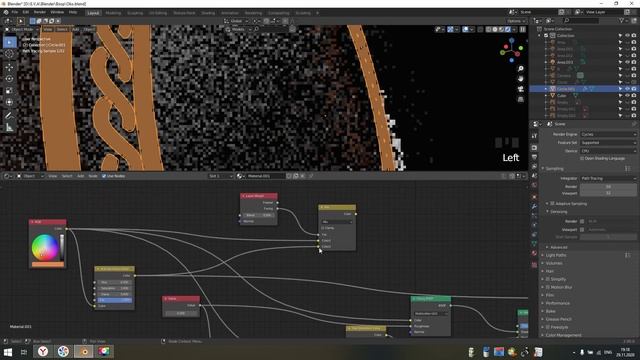Expand the Film panel

coord(550,295)
